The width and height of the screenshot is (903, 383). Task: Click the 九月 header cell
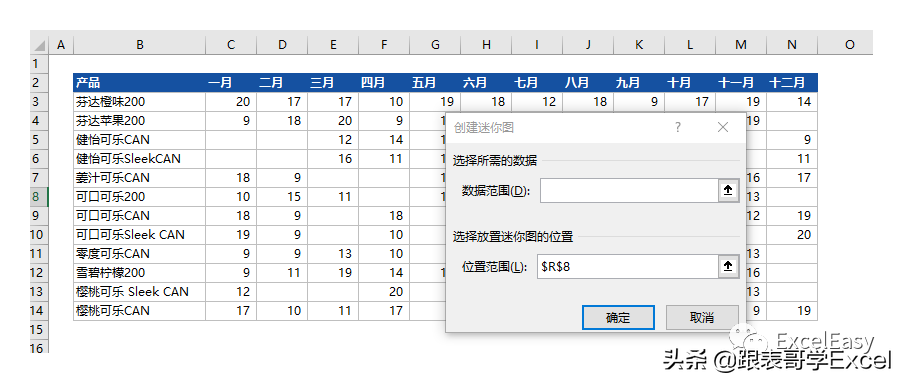tap(639, 82)
